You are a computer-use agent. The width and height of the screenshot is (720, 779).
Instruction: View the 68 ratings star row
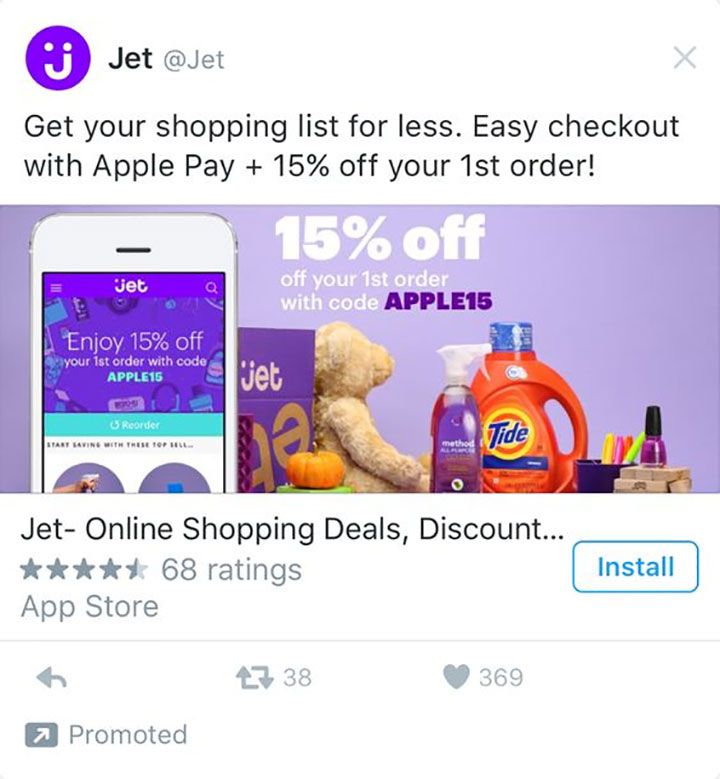tap(161, 569)
